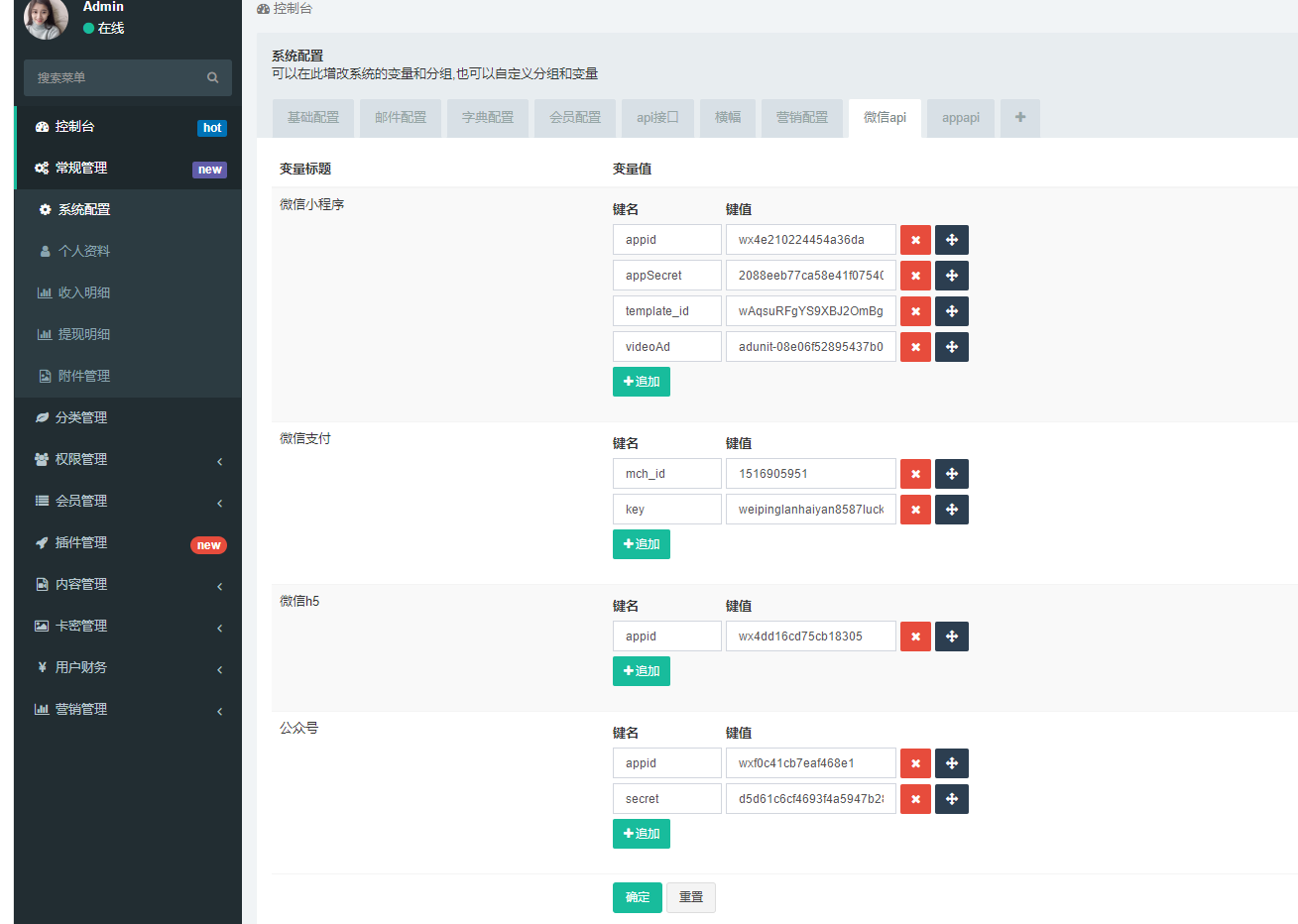This screenshot has height=924, width=1298.
Task: Delete the template_id row with red X
Action: [914, 310]
